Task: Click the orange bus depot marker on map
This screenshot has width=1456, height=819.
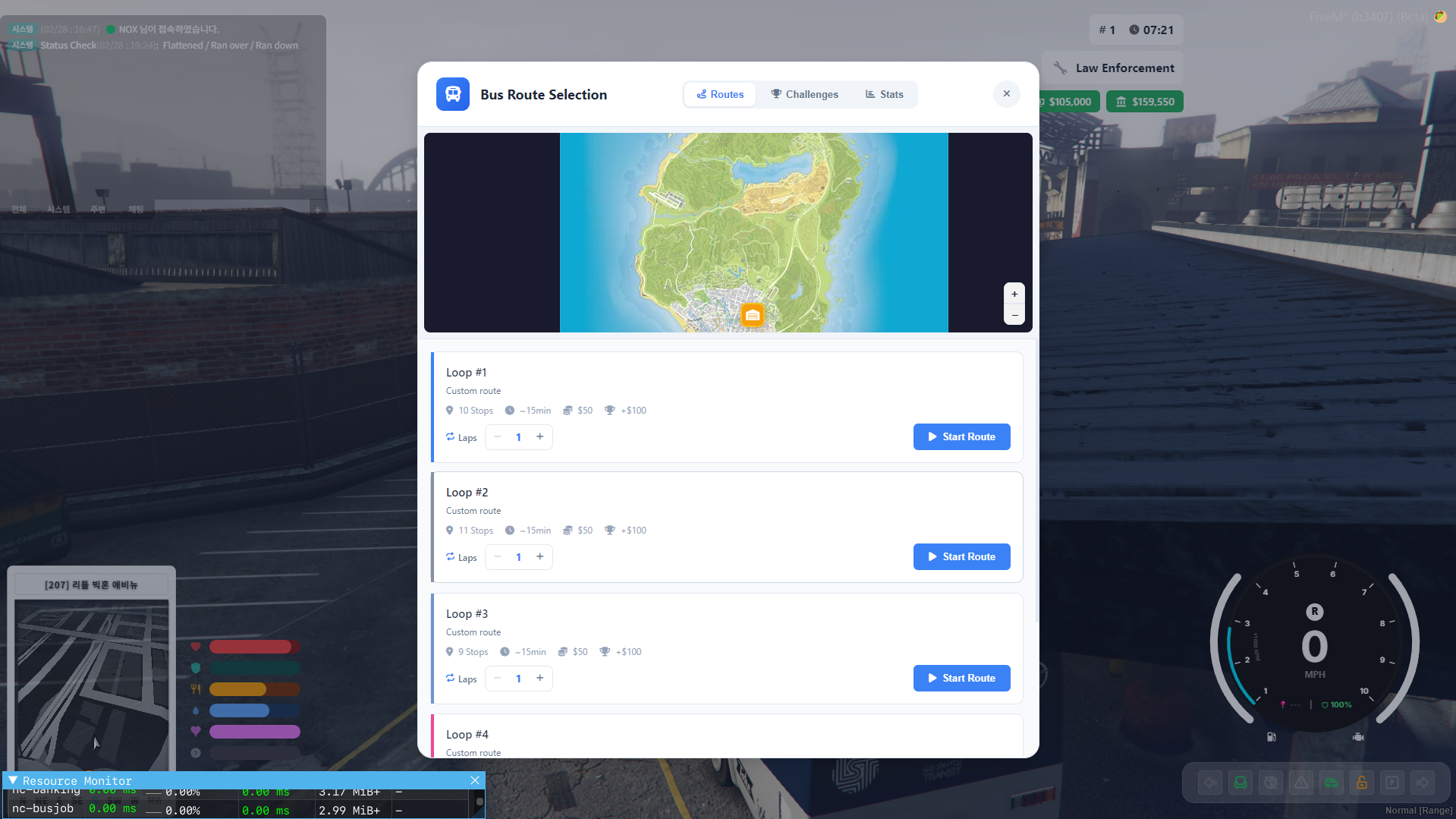Action: click(753, 314)
